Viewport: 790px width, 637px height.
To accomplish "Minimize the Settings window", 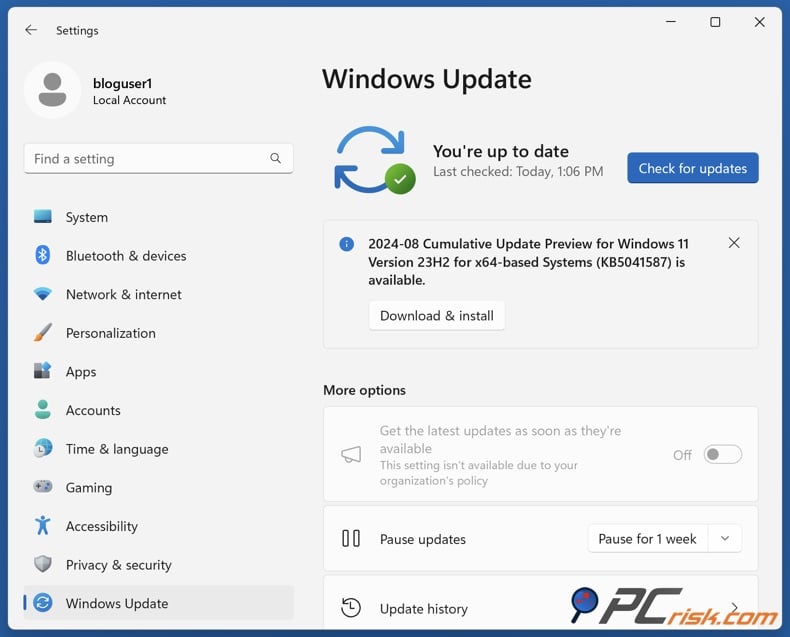I will click(671, 22).
